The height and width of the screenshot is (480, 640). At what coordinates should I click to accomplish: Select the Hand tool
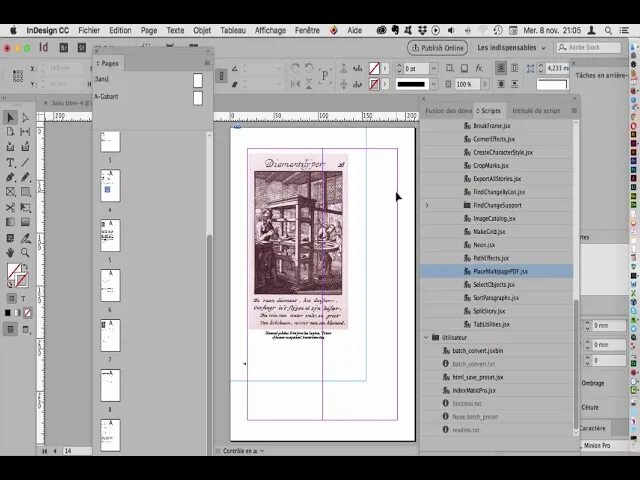[10, 252]
